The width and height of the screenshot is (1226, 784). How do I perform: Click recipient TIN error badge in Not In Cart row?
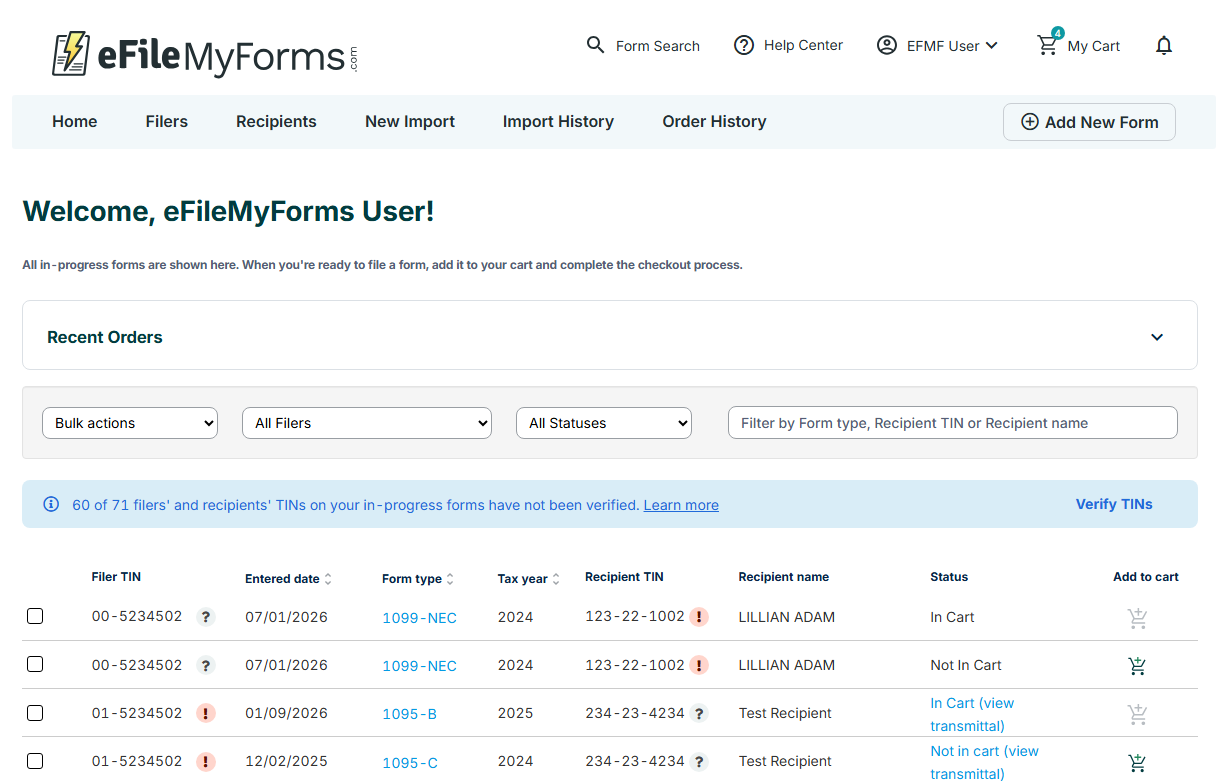click(699, 665)
